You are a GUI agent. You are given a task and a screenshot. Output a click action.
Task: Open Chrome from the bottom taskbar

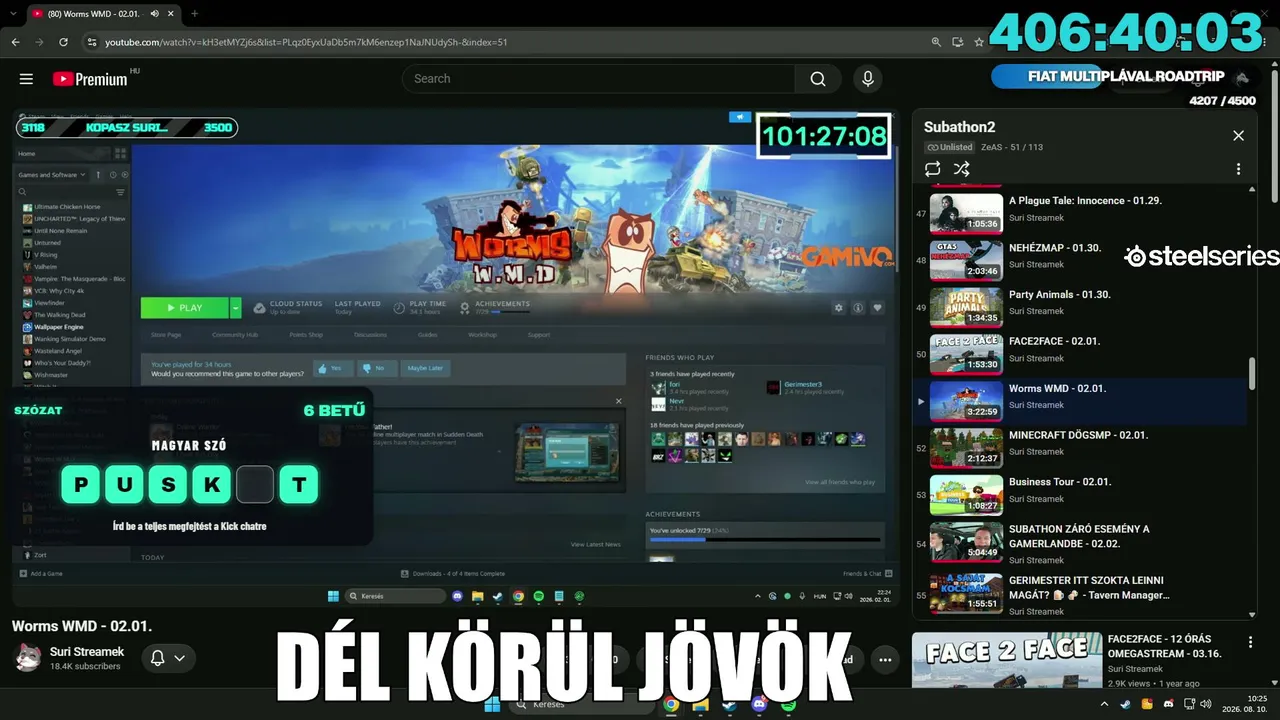671,704
